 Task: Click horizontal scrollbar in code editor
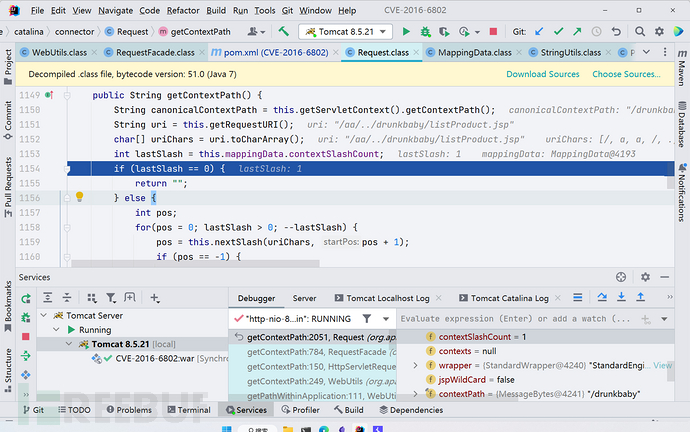click(195, 264)
